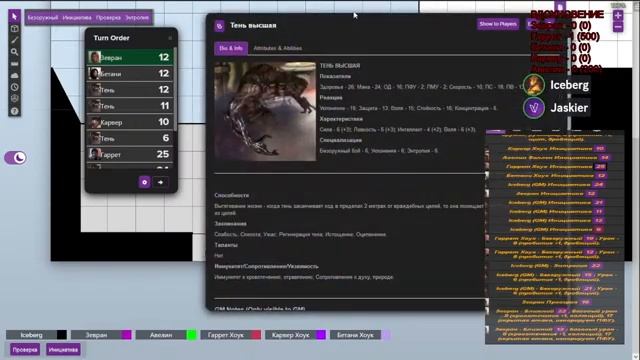Click the Turn Order panel title
This screenshot has height=360, width=640.
click(x=111, y=38)
